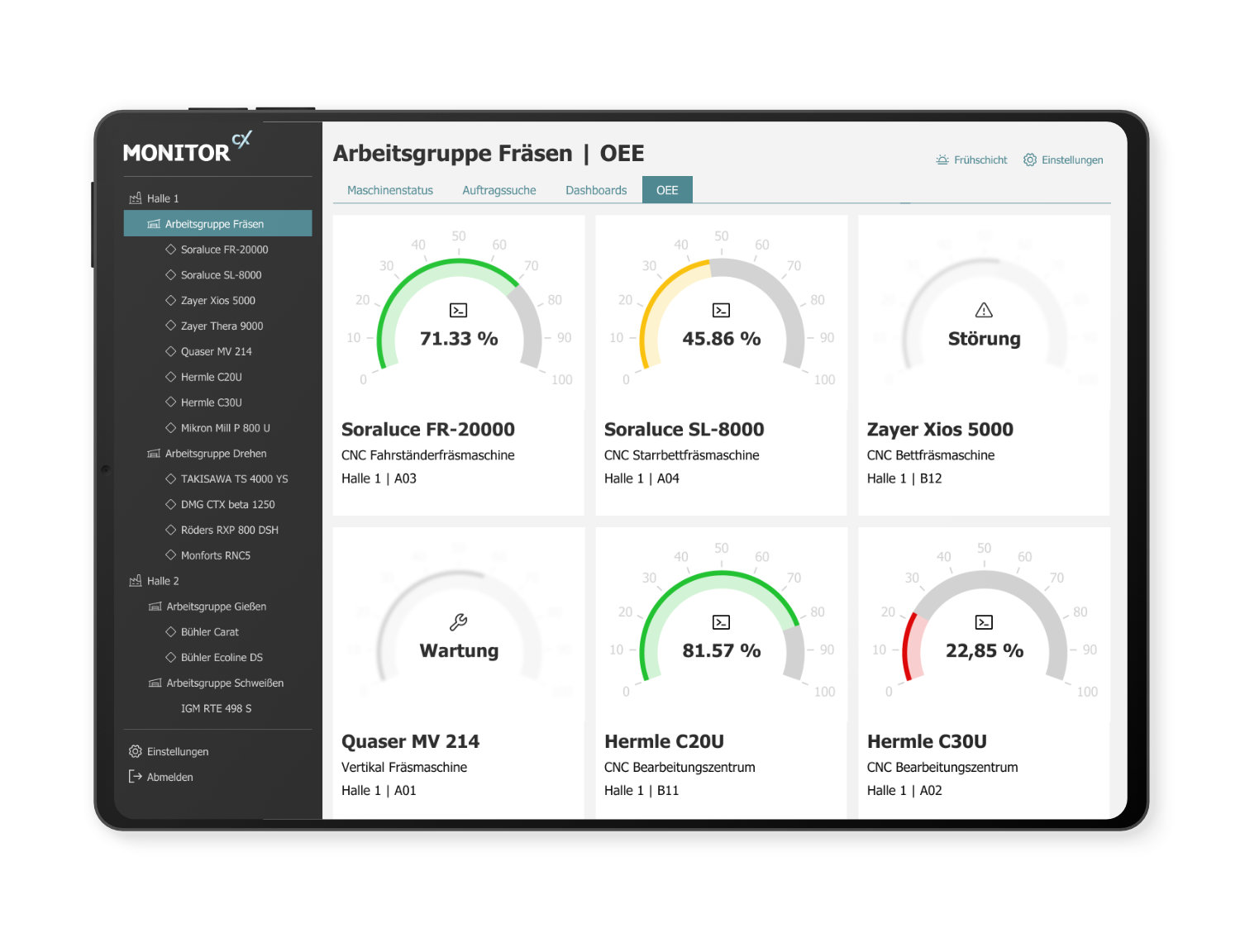Switch to the Maschinenstatus tab
The width and height of the screenshot is (1240, 952).
tap(390, 190)
